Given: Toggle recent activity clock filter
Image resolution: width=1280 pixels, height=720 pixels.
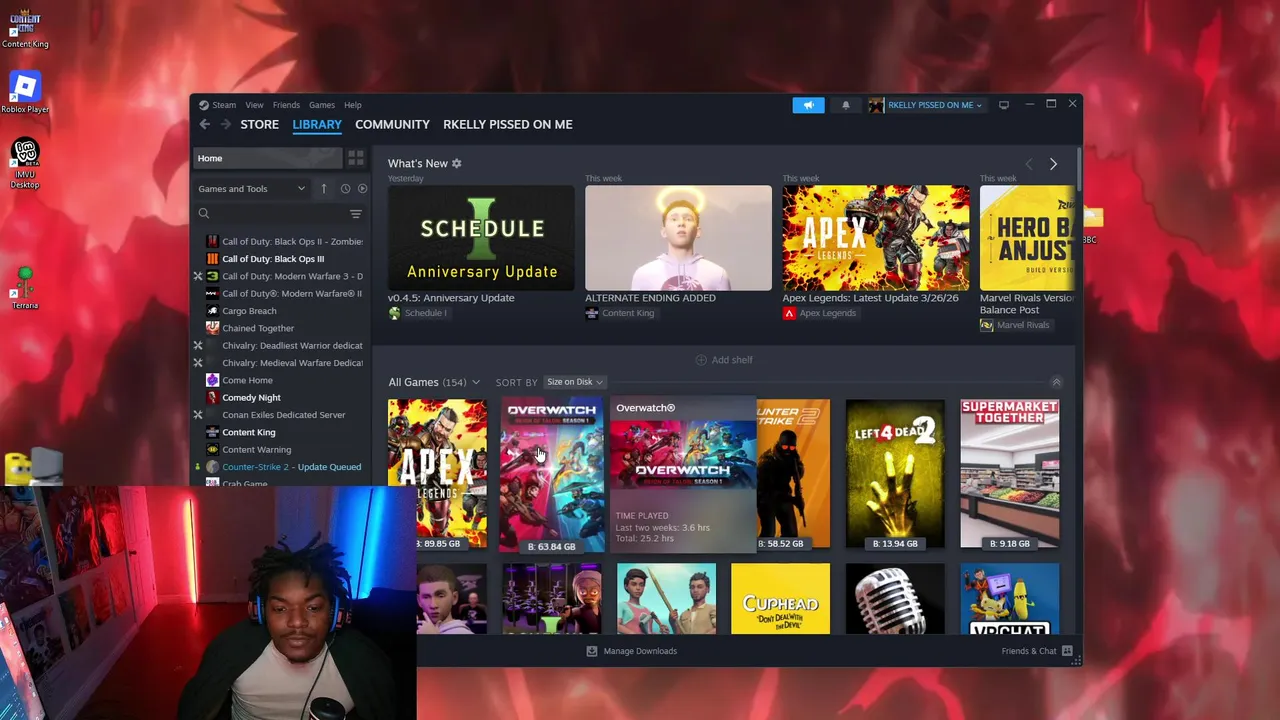Looking at the screenshot, I should click(x=345, y=188).
